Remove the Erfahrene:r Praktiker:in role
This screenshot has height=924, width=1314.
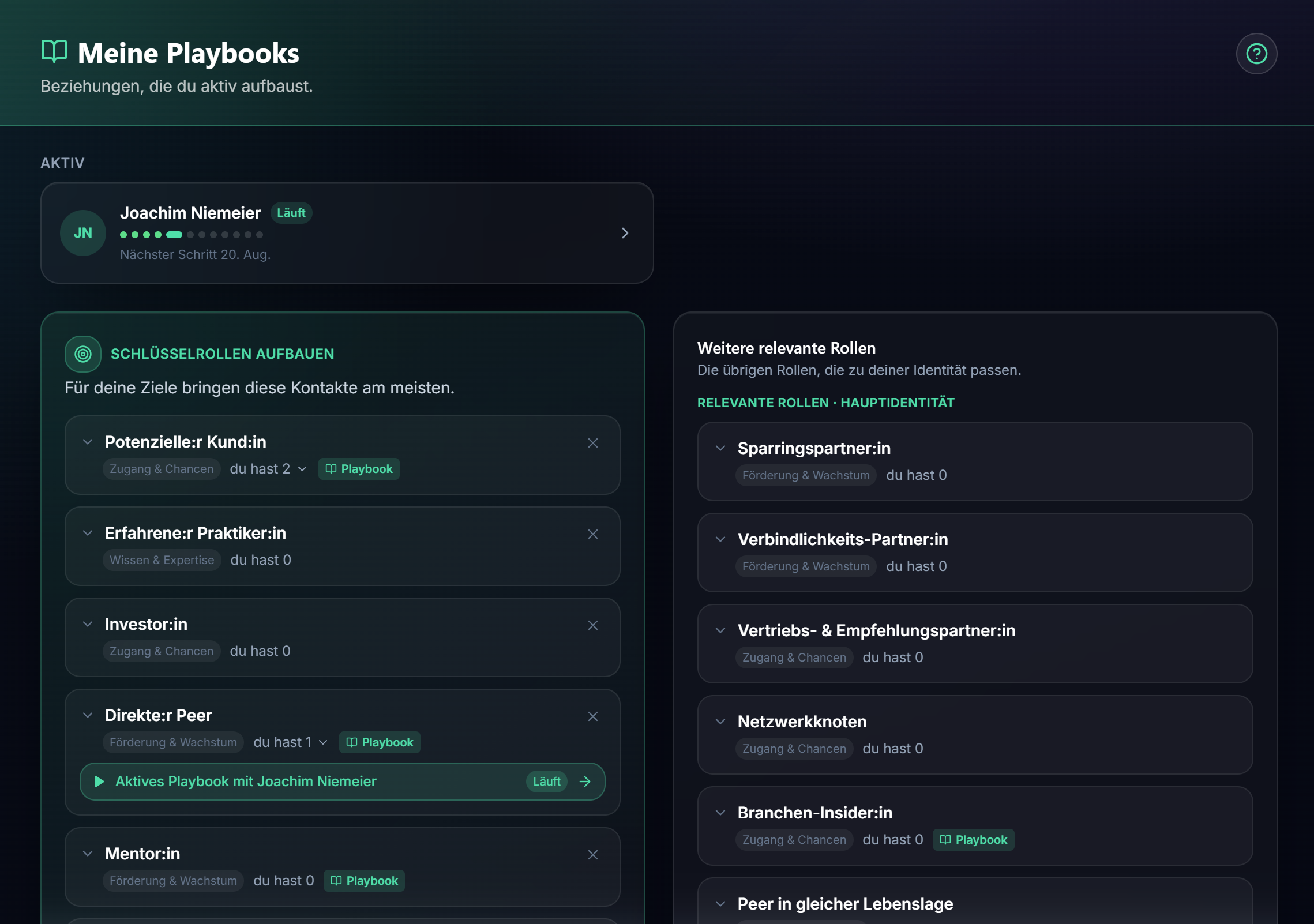pyautogui.click(x=592, y=534)
